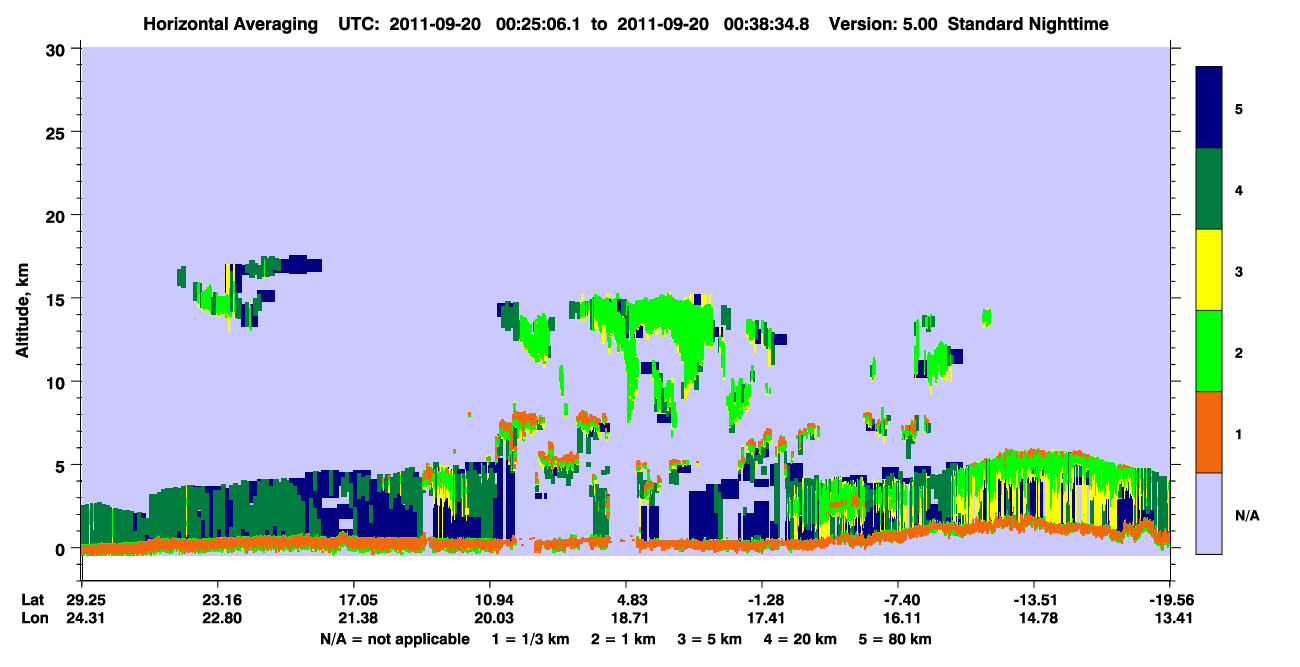Image resolution: width=1300 pixels, height=667 pixels.
Task: Click the colorbar 'N/A' label
Action: [1246, 515]
